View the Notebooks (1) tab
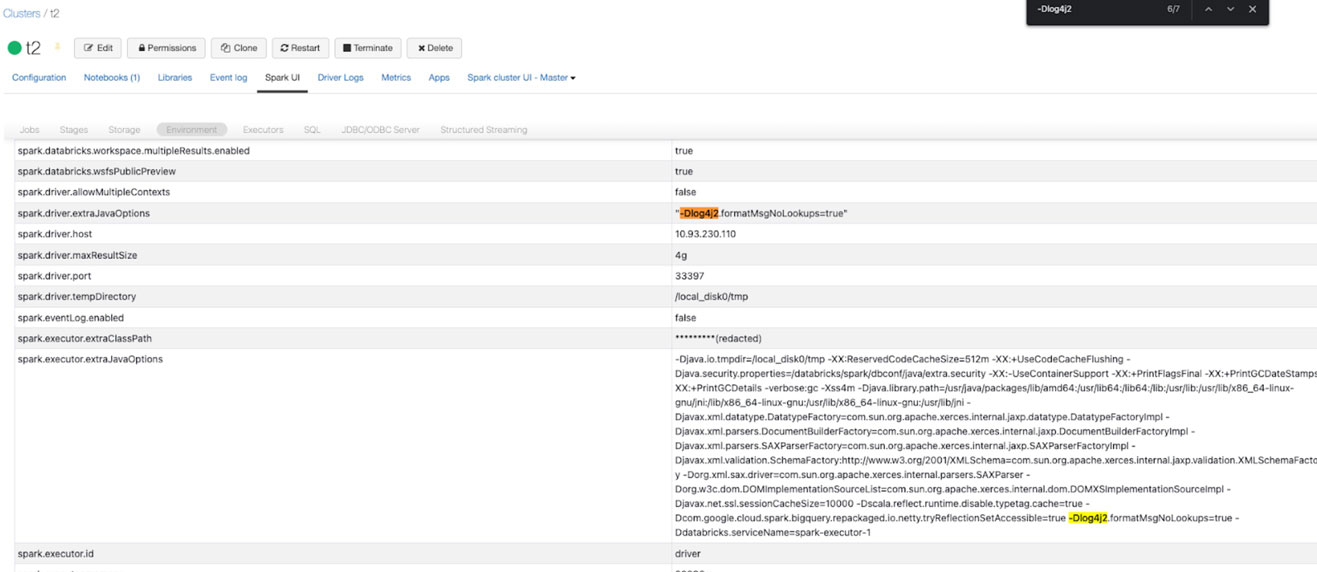The height and width of the screenshot is (572, 1317). pyautogui.click(x=112, y=78)
